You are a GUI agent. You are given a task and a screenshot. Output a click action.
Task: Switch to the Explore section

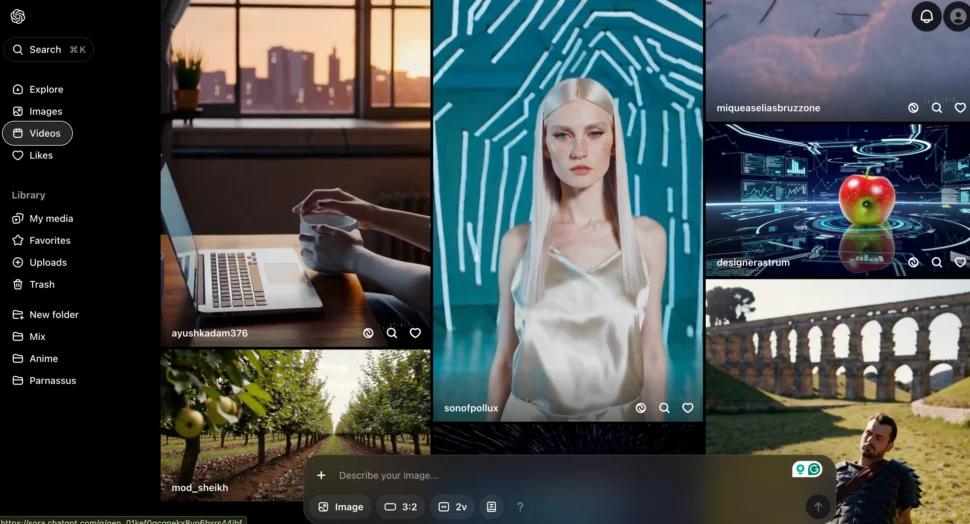pyautogui.click(x=46, y=89)
